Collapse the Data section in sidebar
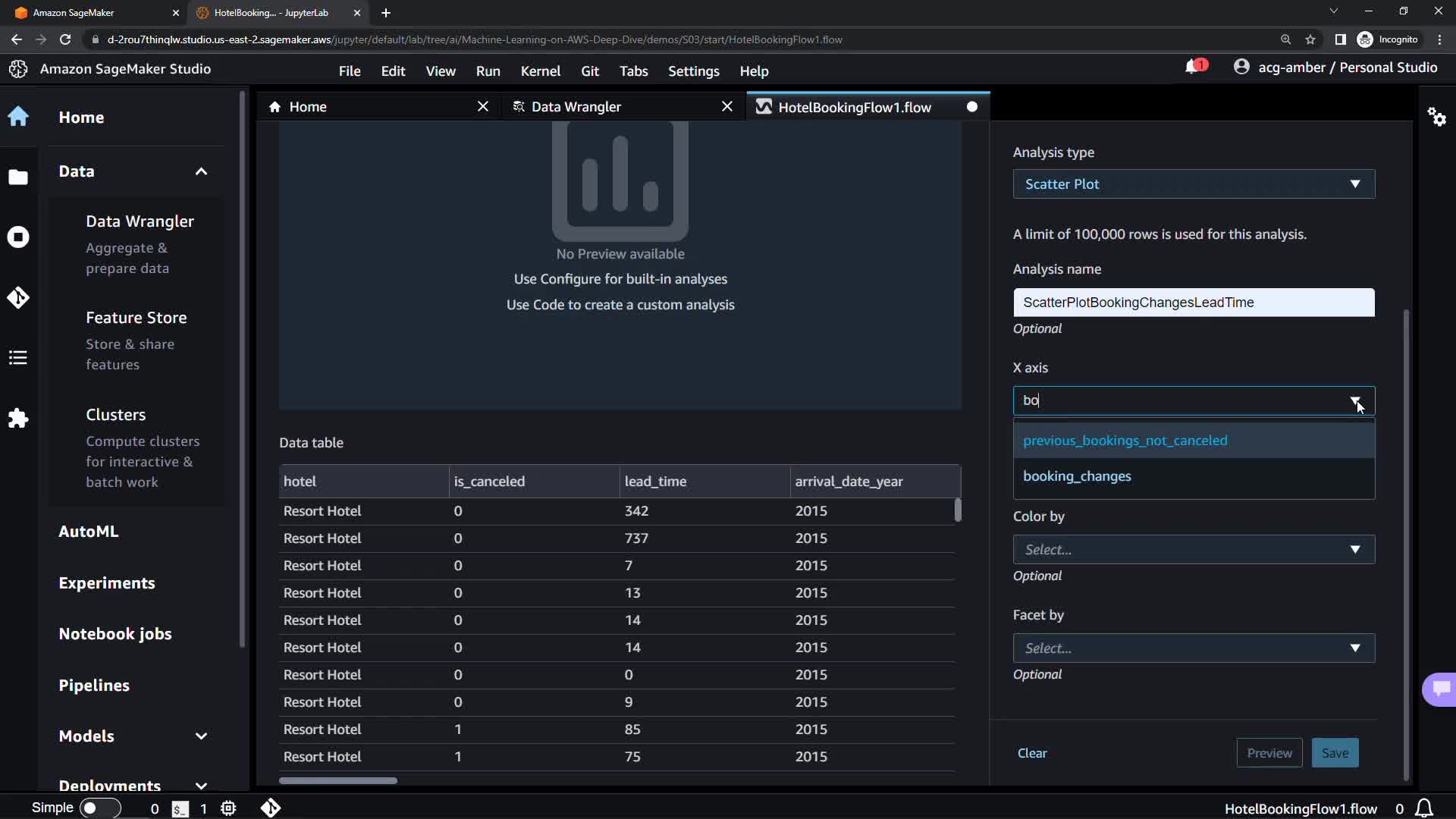This screenshot has width=1456, height=819. coord(201,171)
